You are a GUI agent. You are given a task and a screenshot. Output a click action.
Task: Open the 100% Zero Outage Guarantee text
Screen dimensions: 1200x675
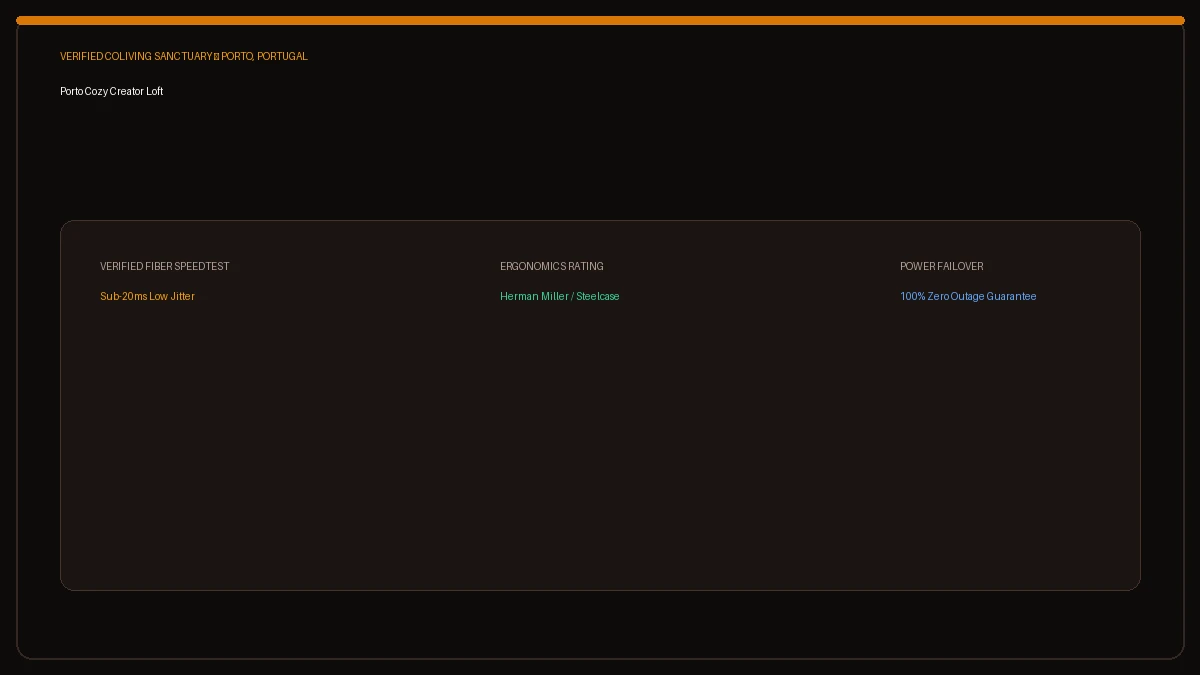click(x=968, y=296)
